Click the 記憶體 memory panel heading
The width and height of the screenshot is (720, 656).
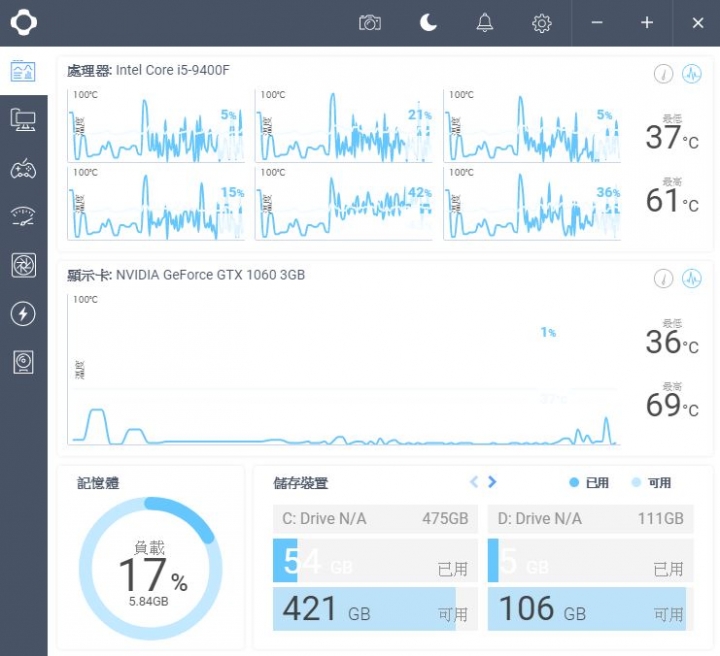pyautogui.click(x=98, y=483)
